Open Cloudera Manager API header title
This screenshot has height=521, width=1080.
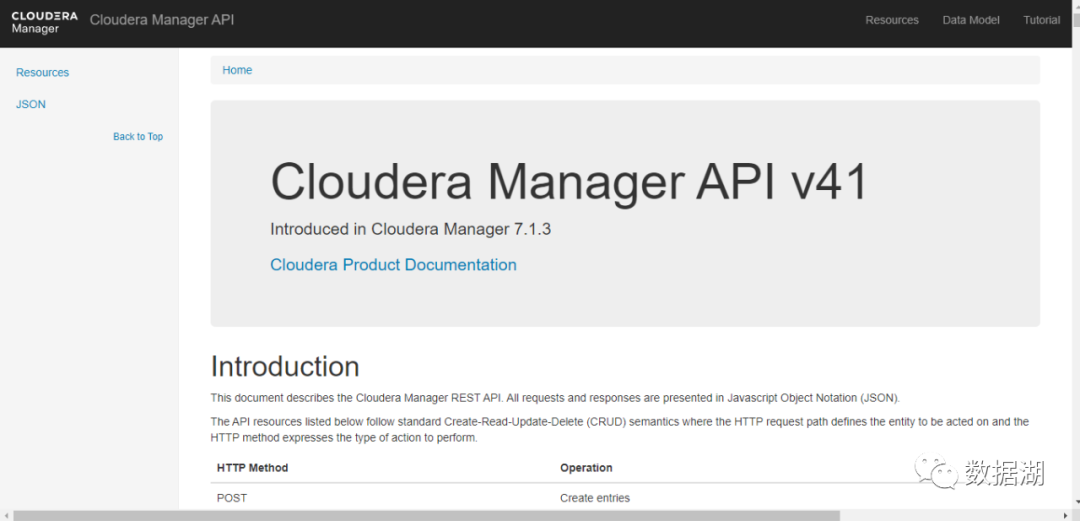pos(162,20)
